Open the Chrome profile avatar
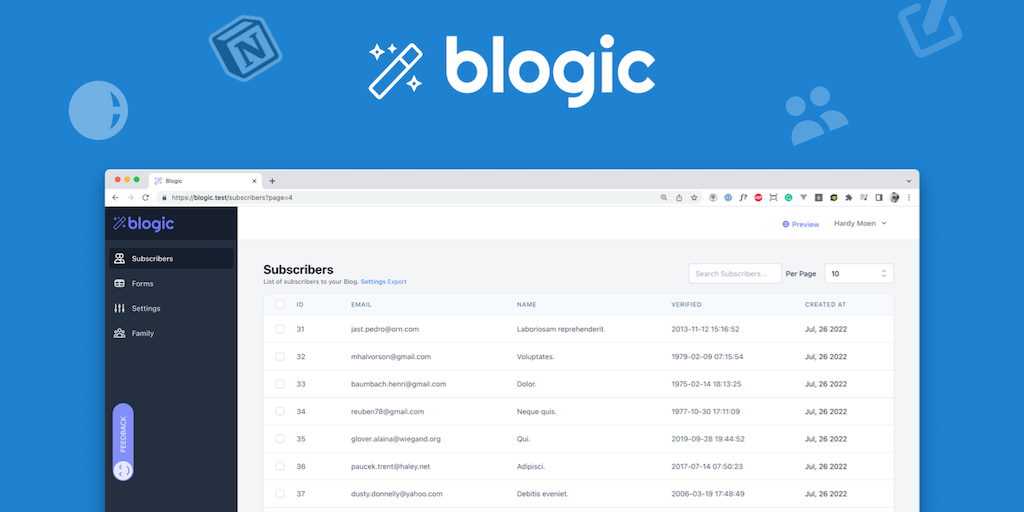The image size is (1024, 512). (x=895, y=197)
